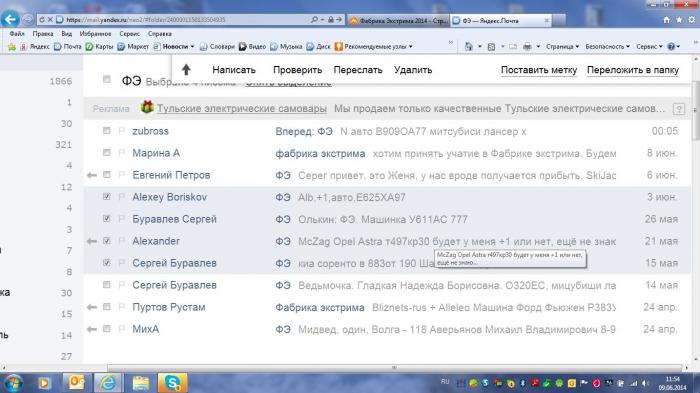Open the Избранное menu
This screenshot has height=393, width=700.
point(95,33)
